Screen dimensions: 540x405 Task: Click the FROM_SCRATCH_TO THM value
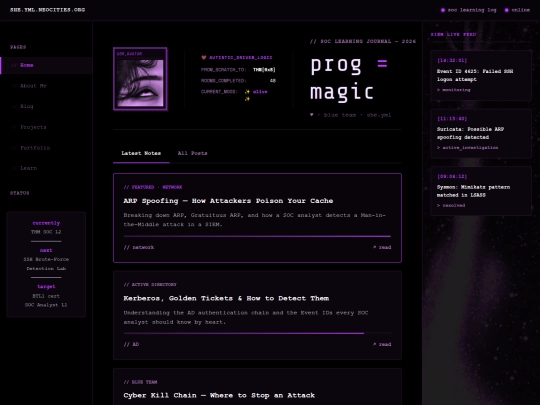pos(264,70)
